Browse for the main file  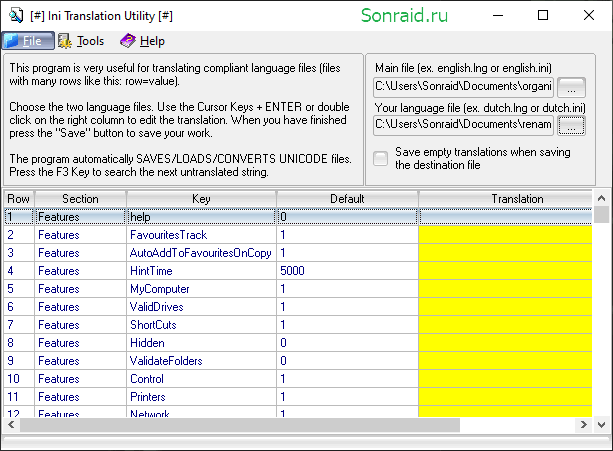point(571,87)
